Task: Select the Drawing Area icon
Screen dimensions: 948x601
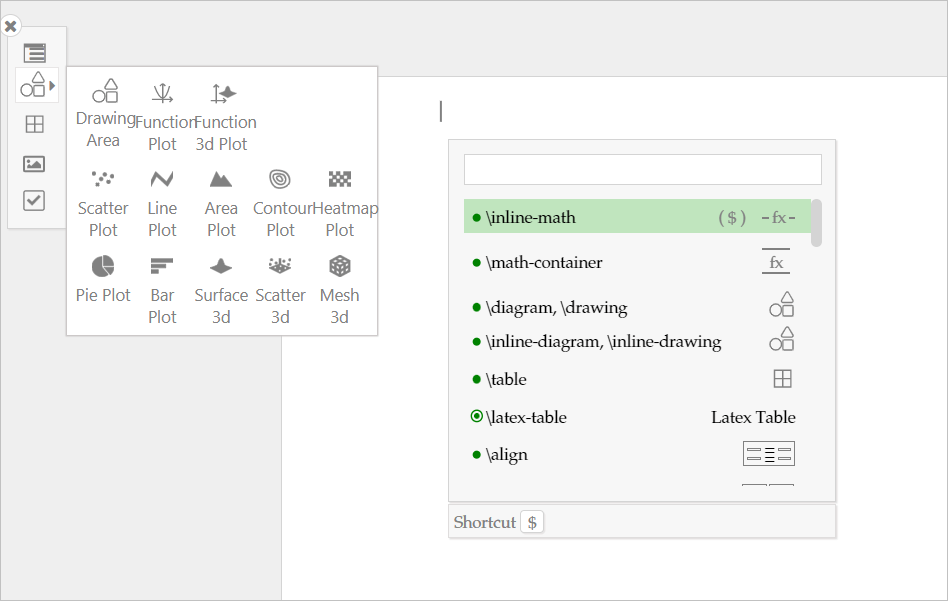Action: pos(105,93)
